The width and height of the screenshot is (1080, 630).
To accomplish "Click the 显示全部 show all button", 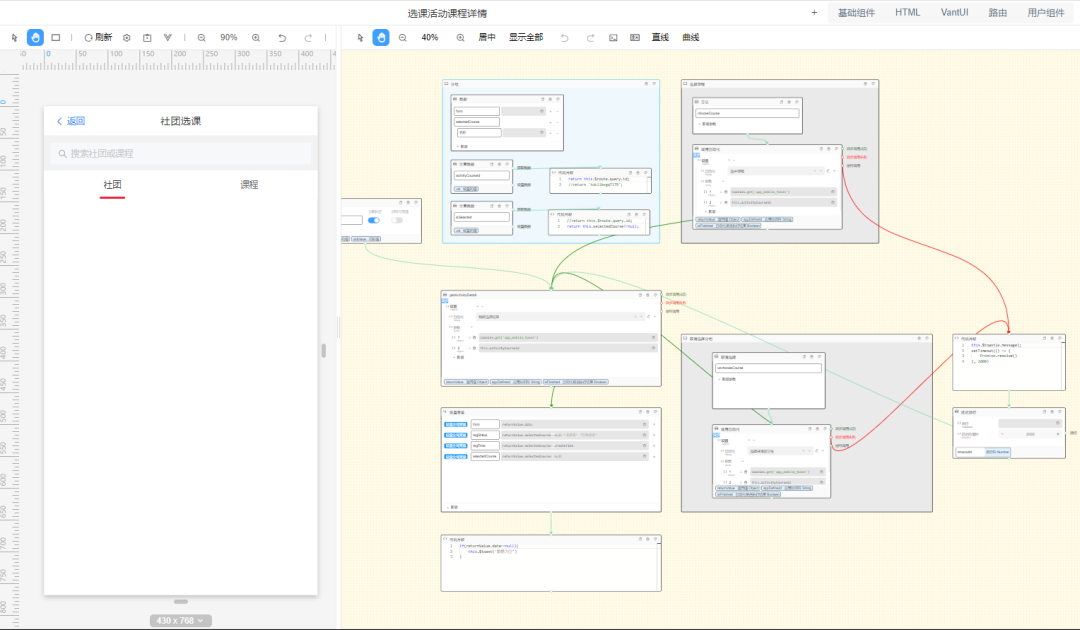I will (526, 37).
